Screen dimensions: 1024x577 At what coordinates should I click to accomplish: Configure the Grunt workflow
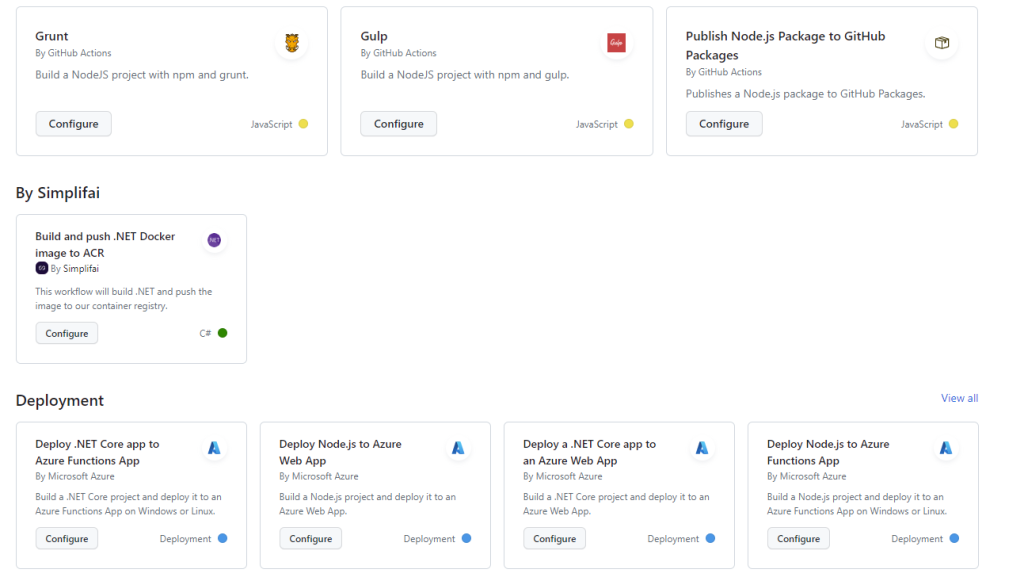click(73, 124)
